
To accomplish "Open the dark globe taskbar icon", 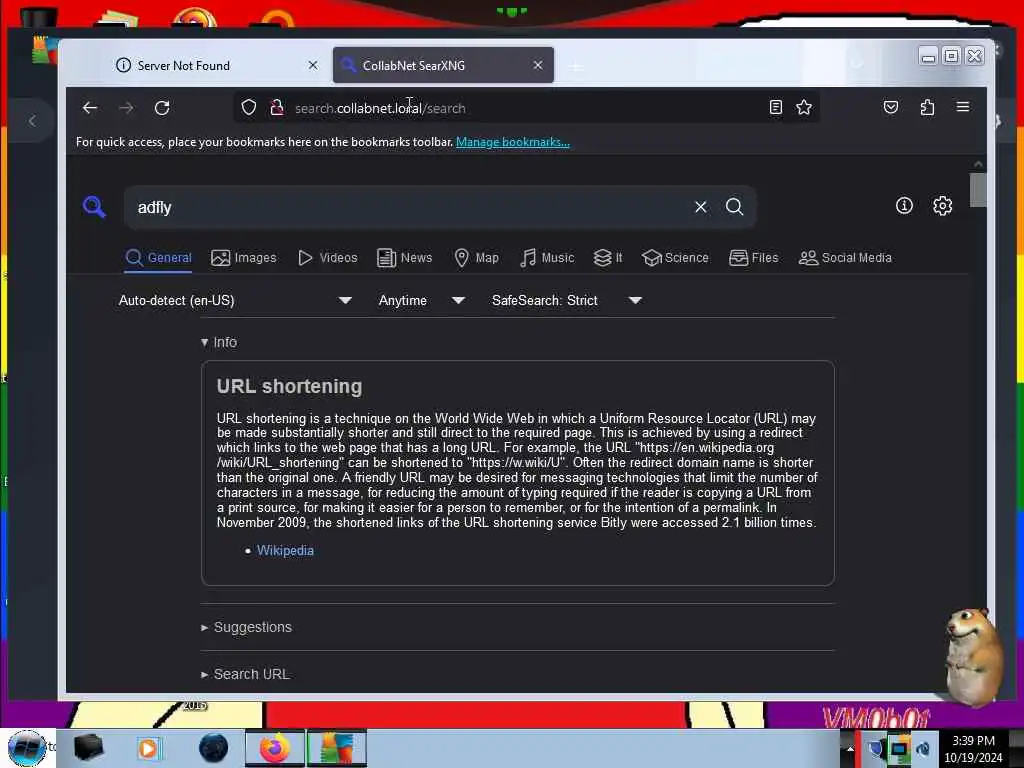I will (213, 748).
